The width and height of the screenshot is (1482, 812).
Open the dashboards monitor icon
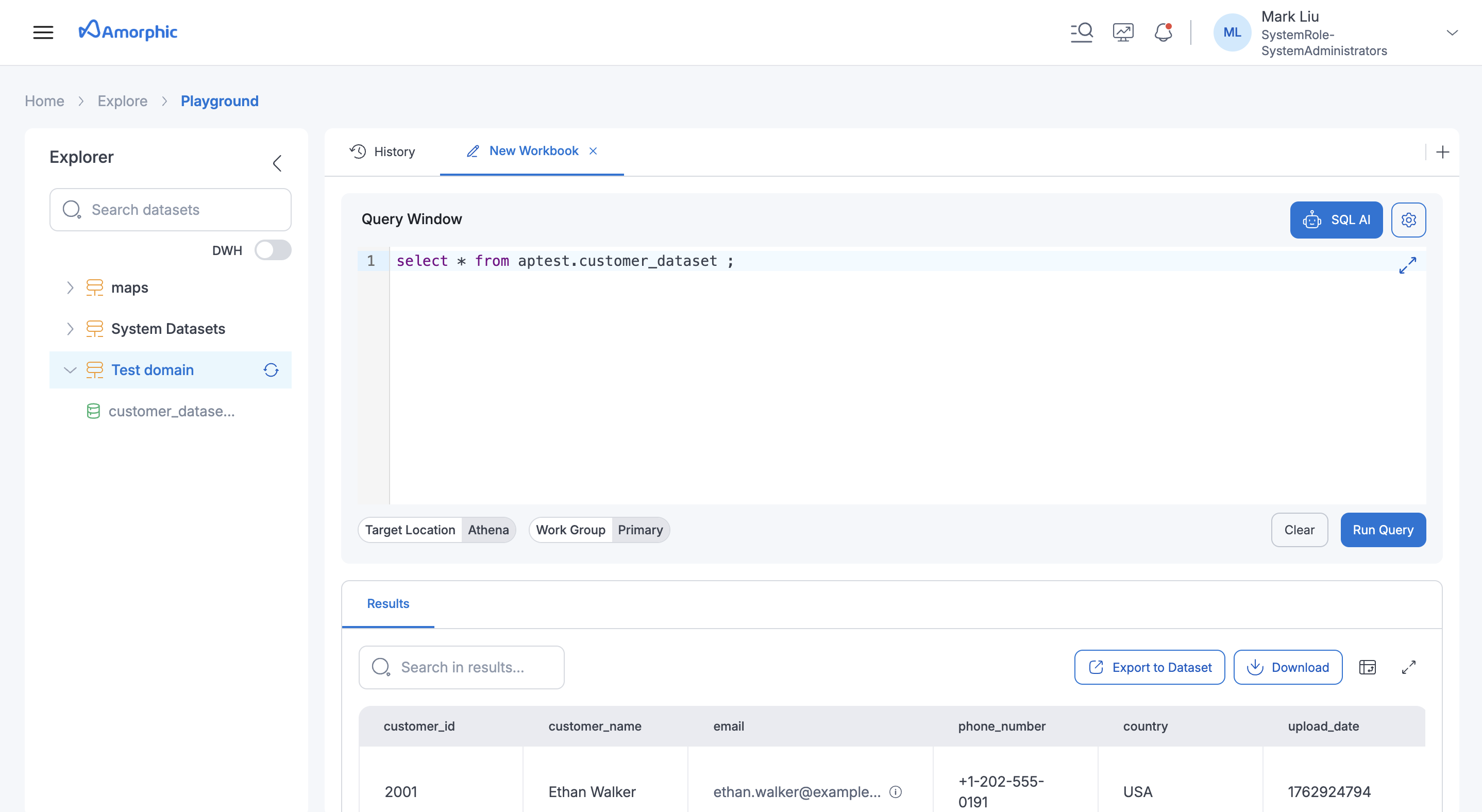(1122, 31)
